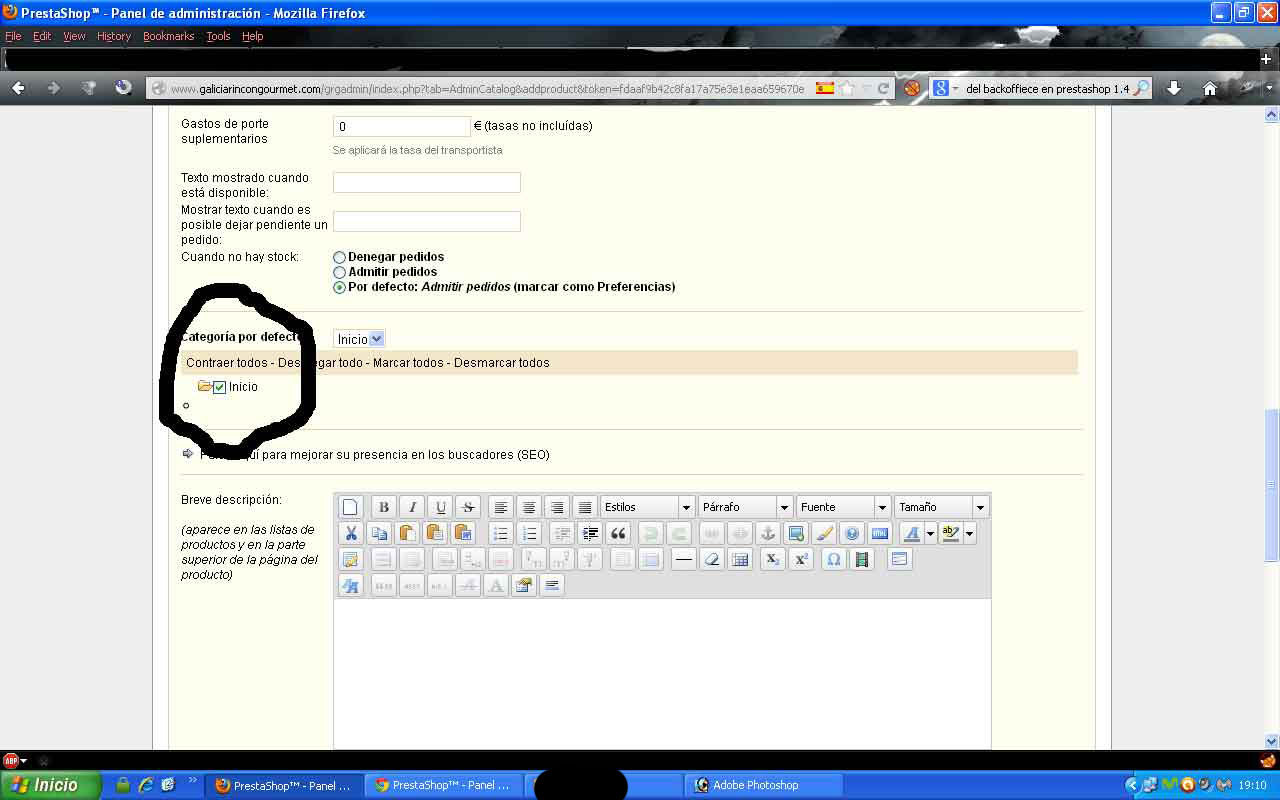1280x800 pixels.
Task: Align text to the left
Action: coord(501,507)
